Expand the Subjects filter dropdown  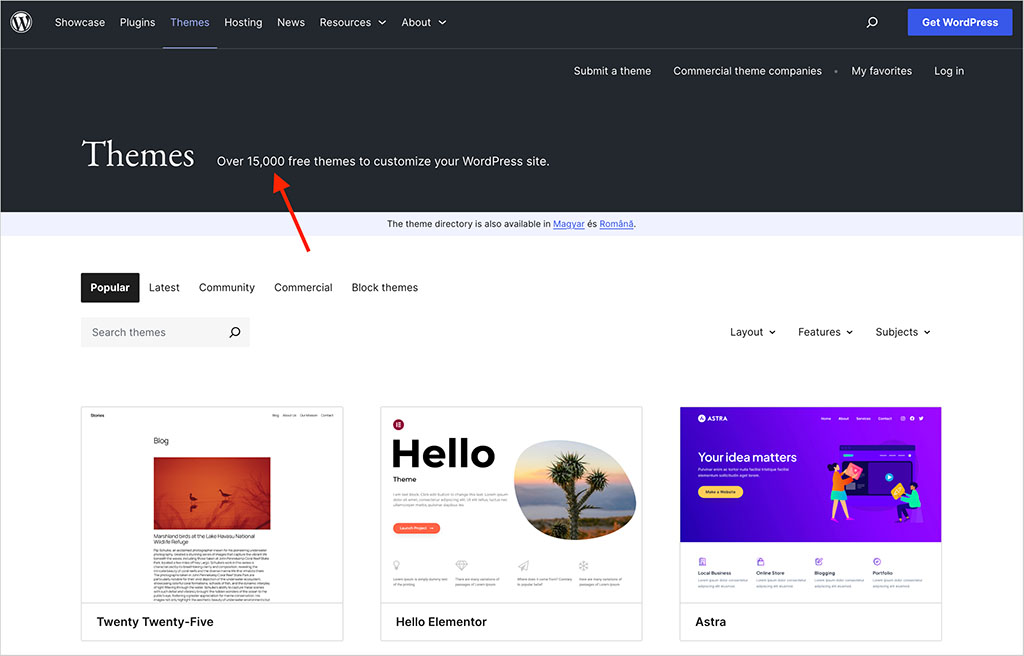[903, 332]
